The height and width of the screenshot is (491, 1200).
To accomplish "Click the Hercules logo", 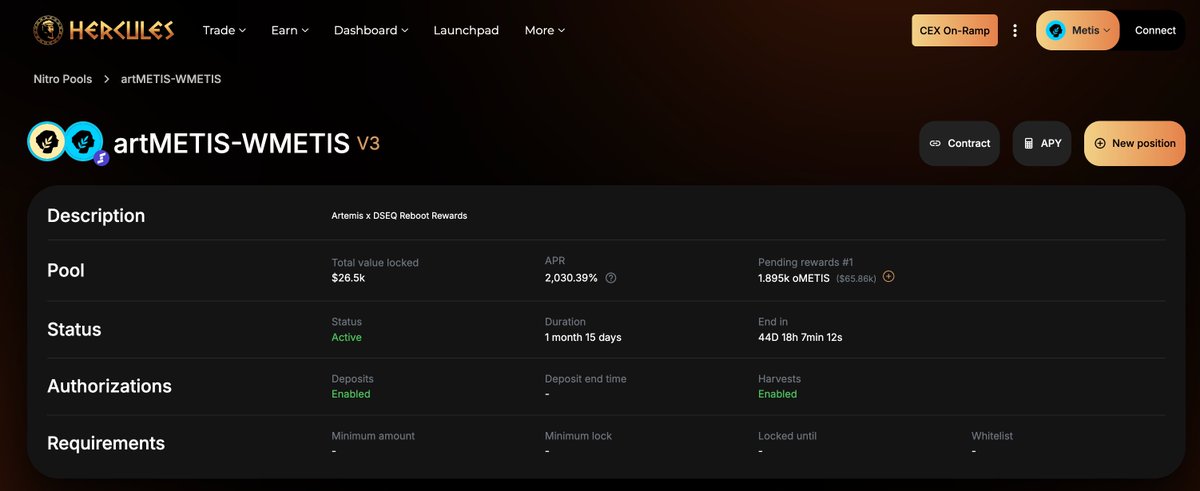I will tap(103, 30).
